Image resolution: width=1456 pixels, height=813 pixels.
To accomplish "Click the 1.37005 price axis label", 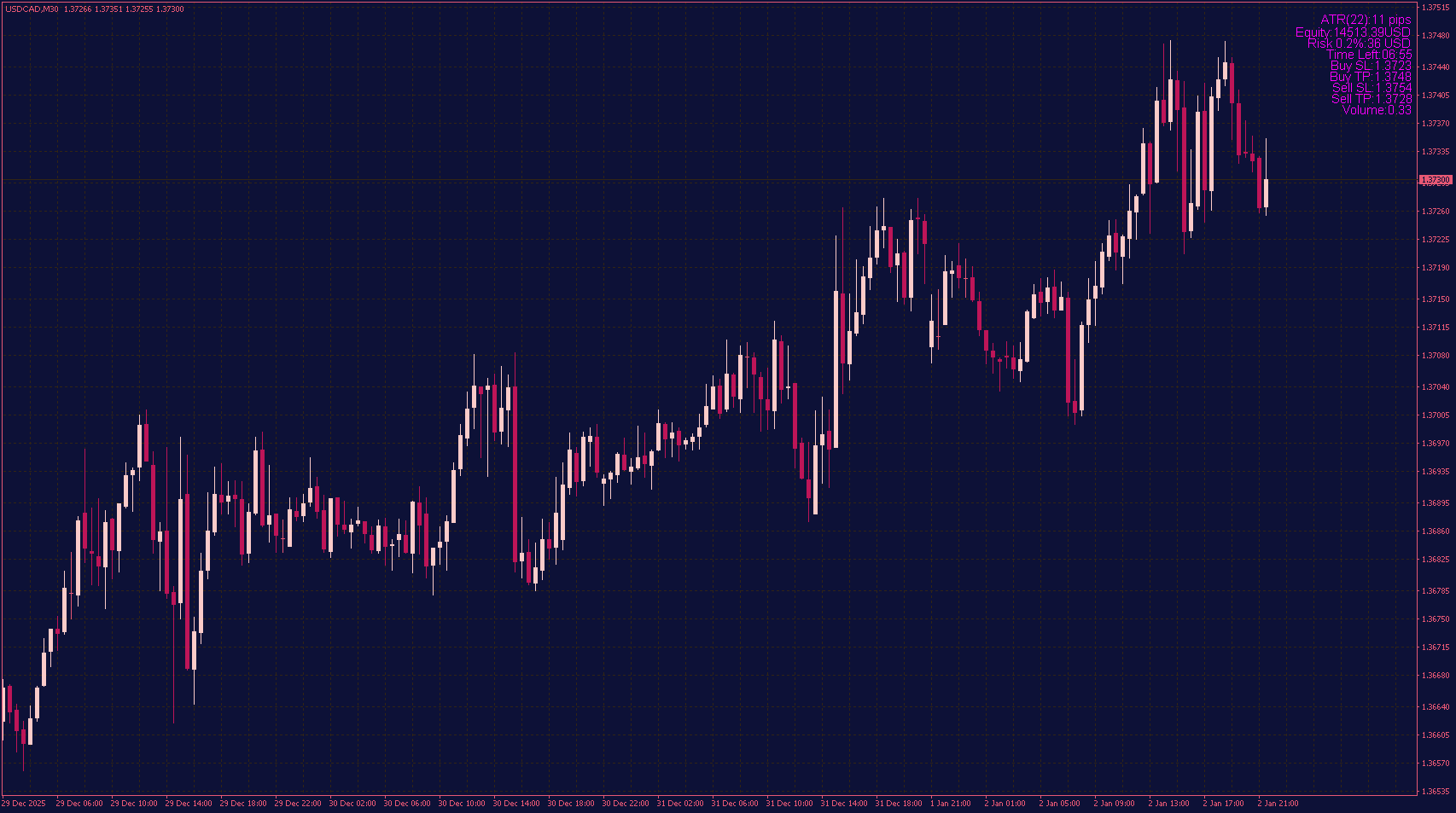I will tap(1435, 415).
